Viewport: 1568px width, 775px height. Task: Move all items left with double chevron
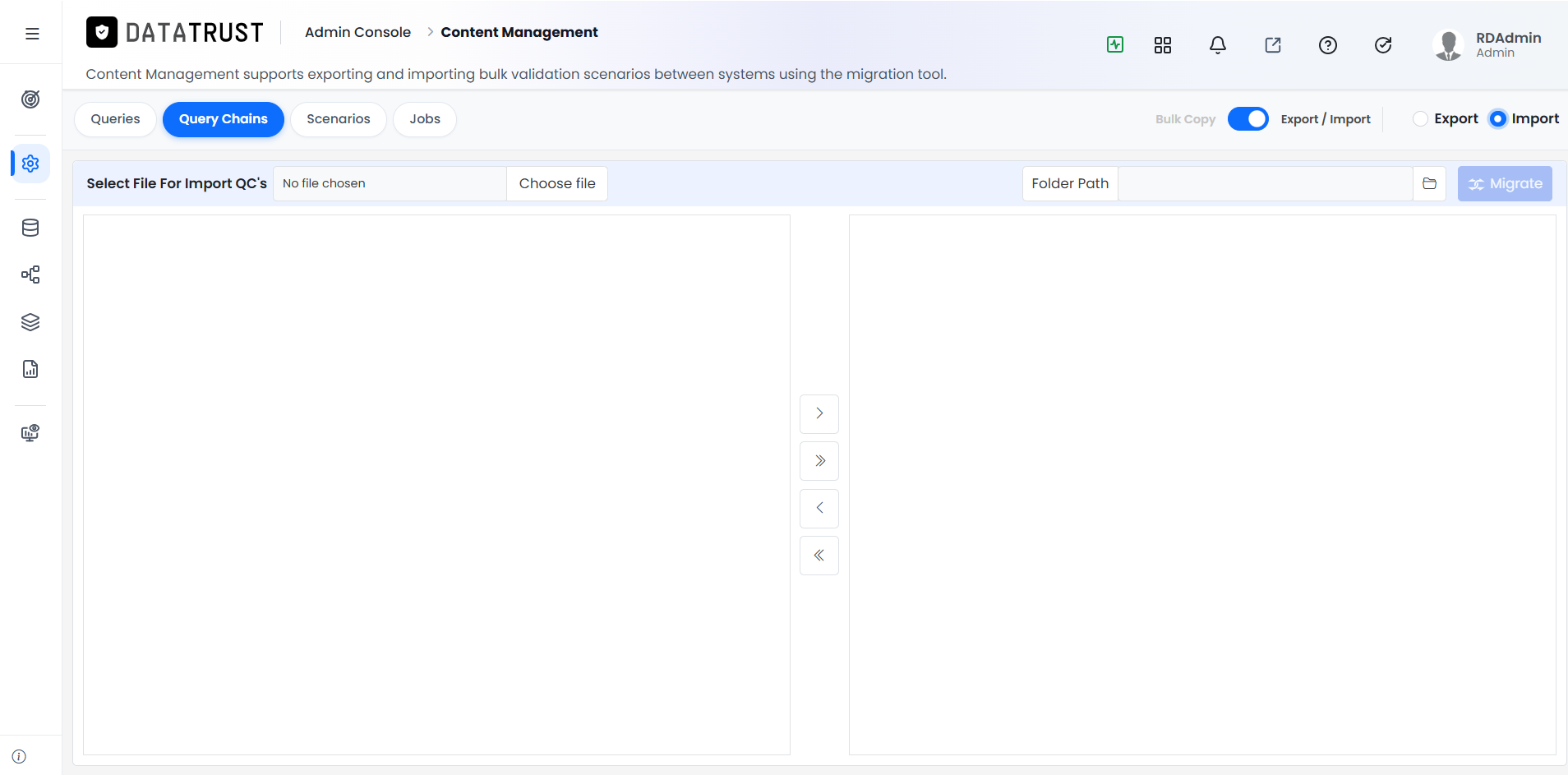(819, 556)
